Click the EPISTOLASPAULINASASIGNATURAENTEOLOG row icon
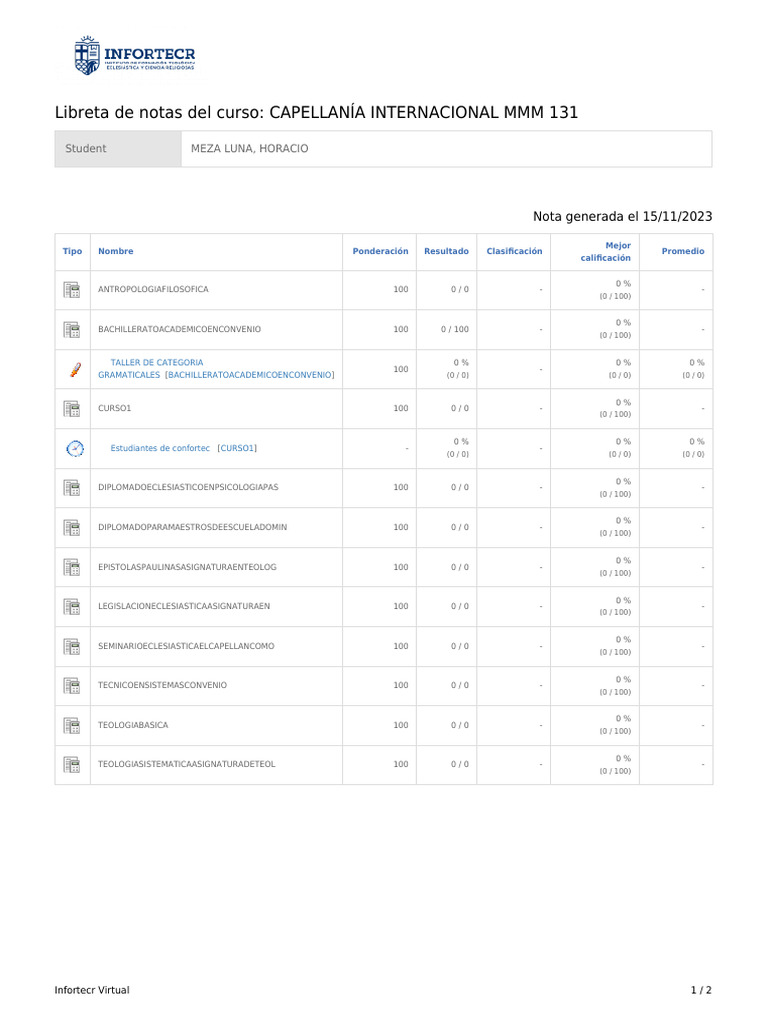 (x=72, y=567)
